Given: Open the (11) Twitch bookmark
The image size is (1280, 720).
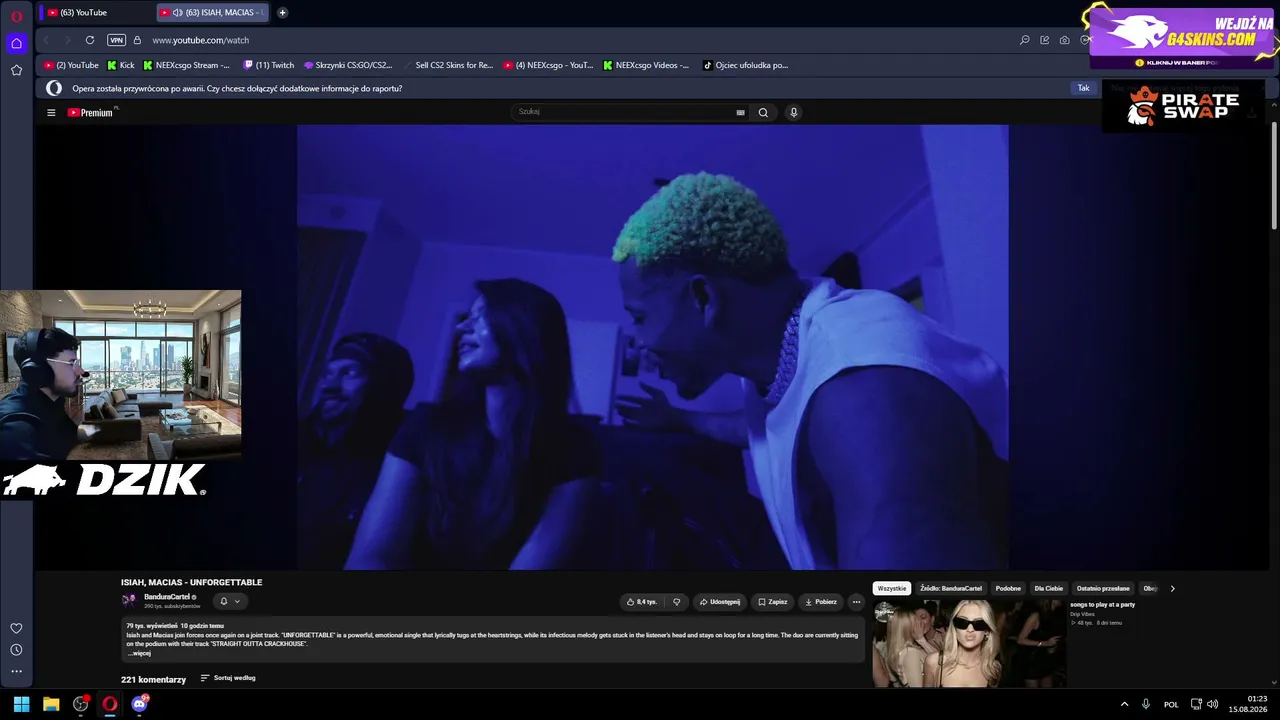Looking at the screenshot, I should [x=269, y=65].
